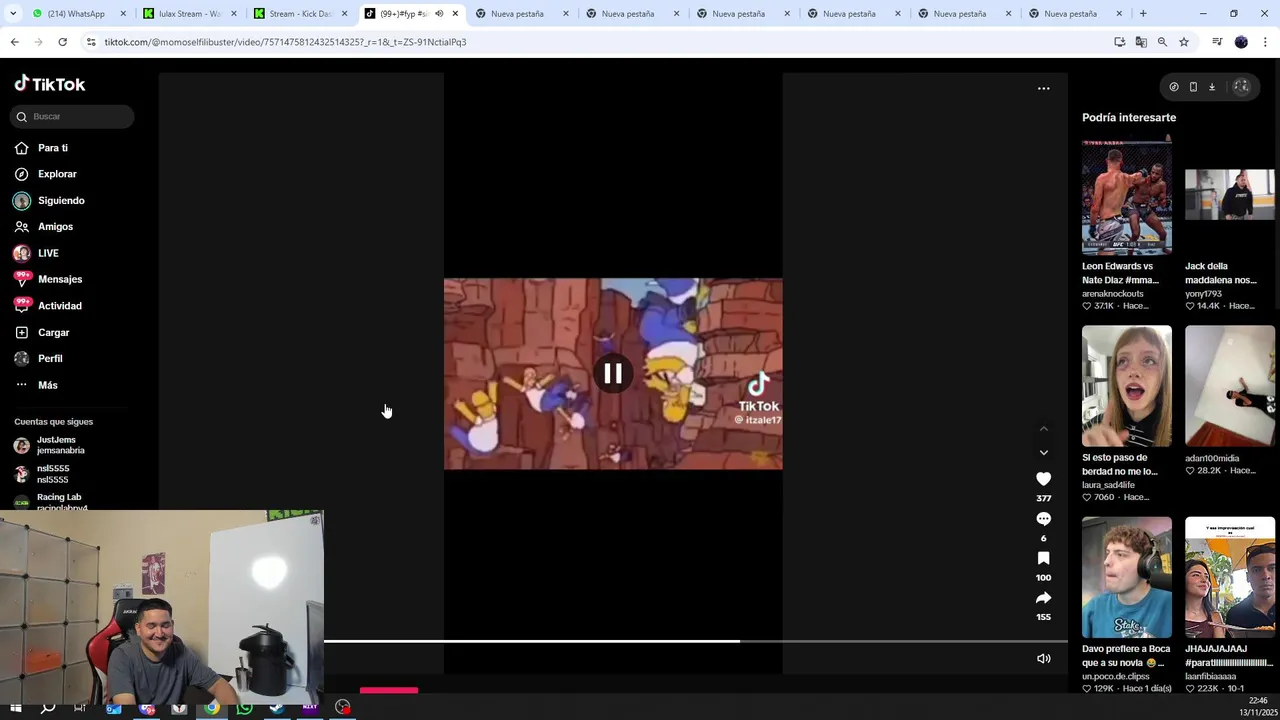Click the arenaknockouts username

(1112, 294)
